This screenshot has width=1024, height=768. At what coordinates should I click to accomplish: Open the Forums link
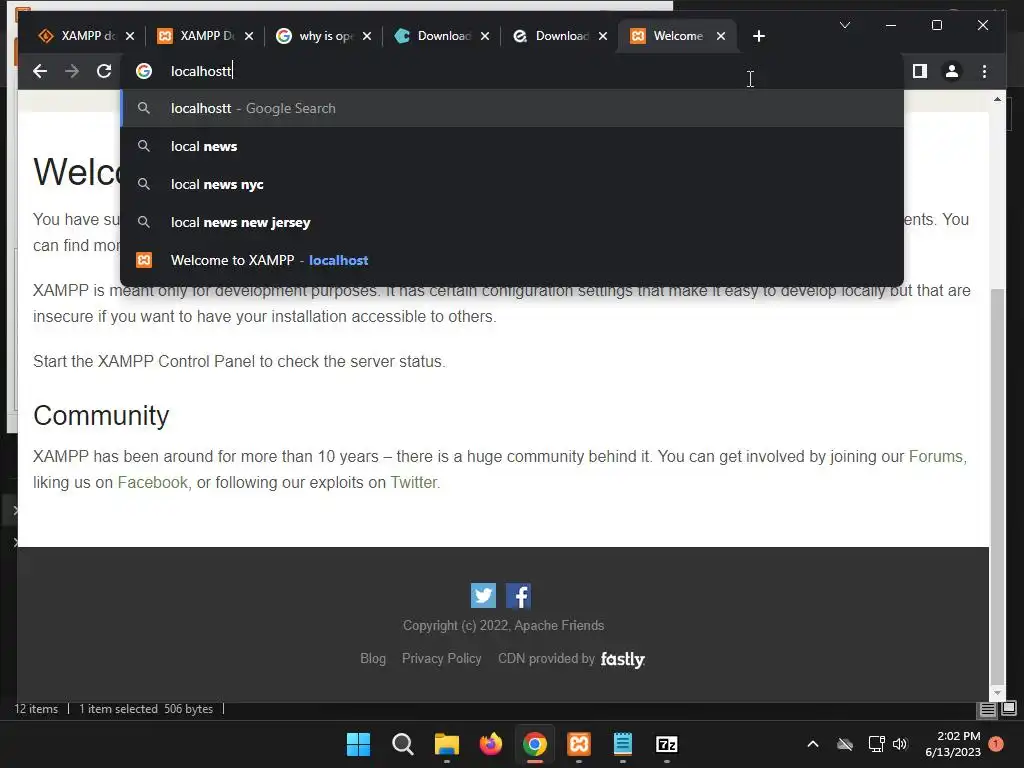(935, 456)
